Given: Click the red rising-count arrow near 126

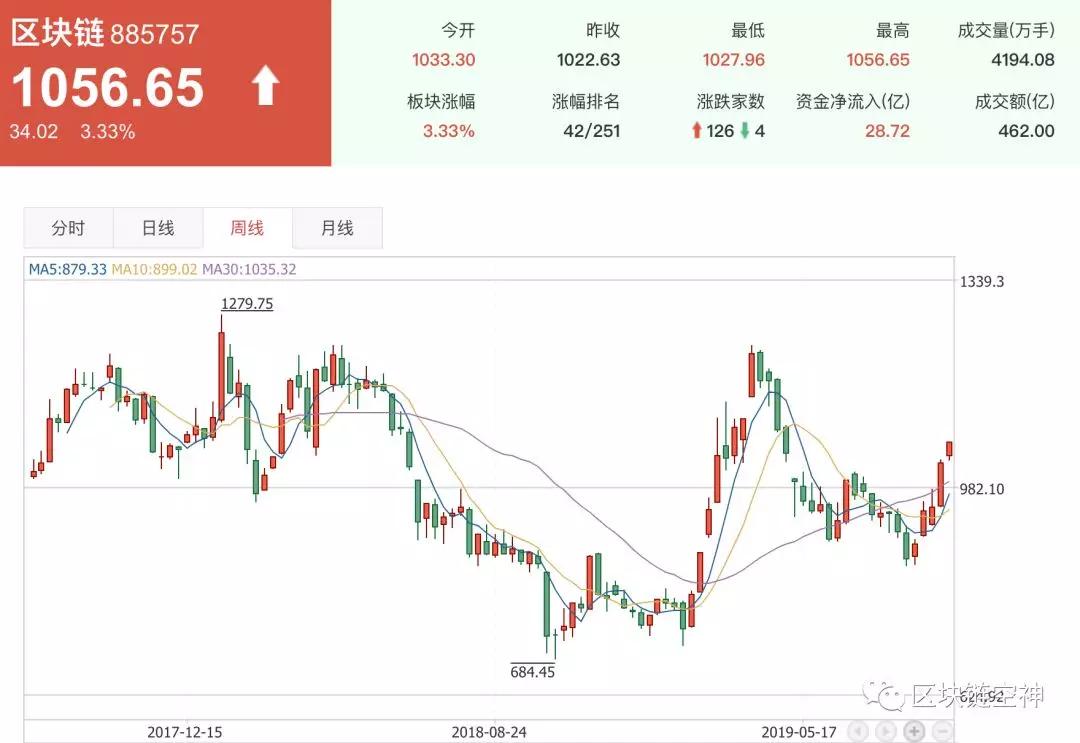Looking at the screenshot, I should pos(696,130).
